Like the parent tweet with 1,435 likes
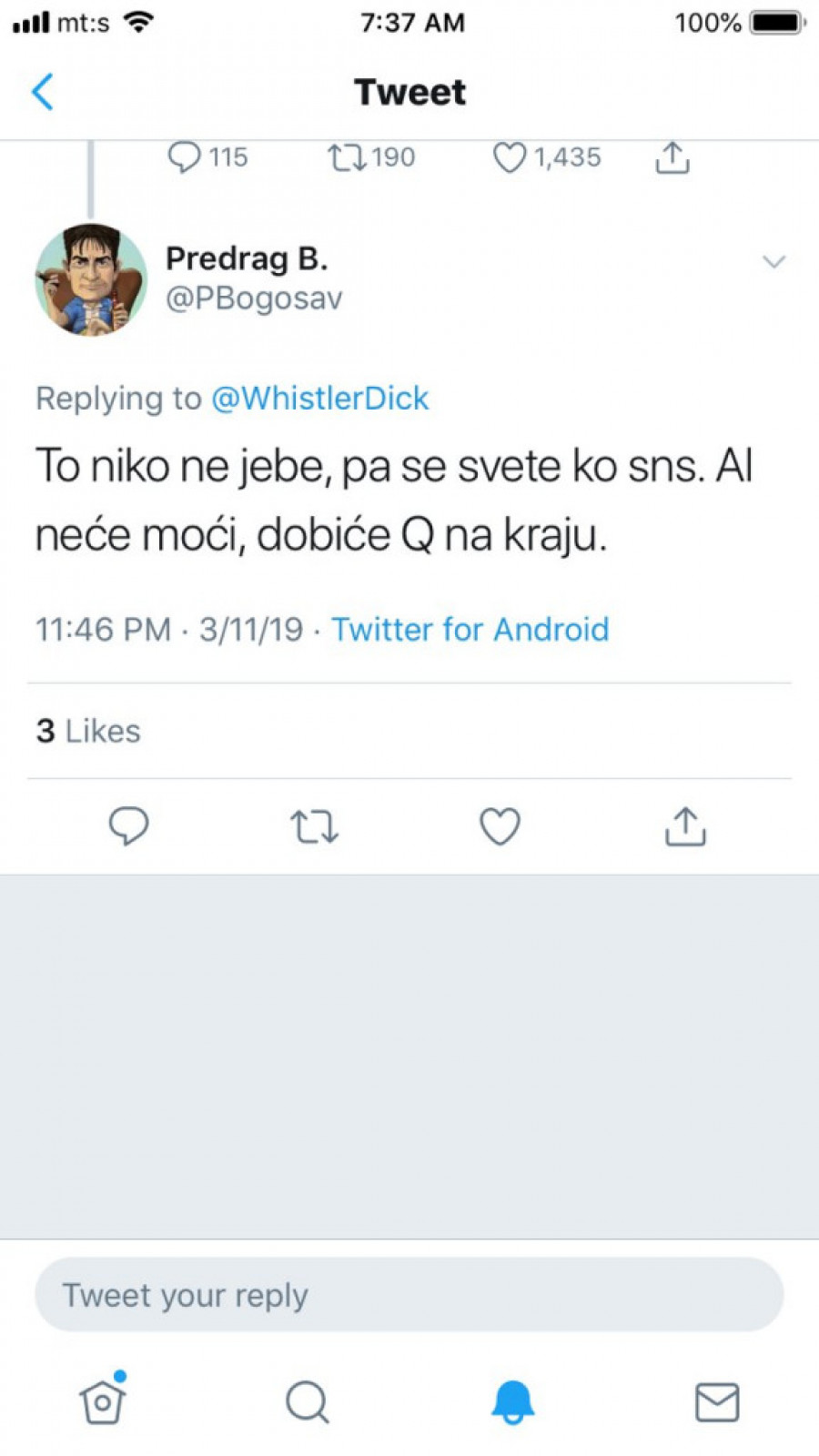819x1456 pixels. [510, 157]
